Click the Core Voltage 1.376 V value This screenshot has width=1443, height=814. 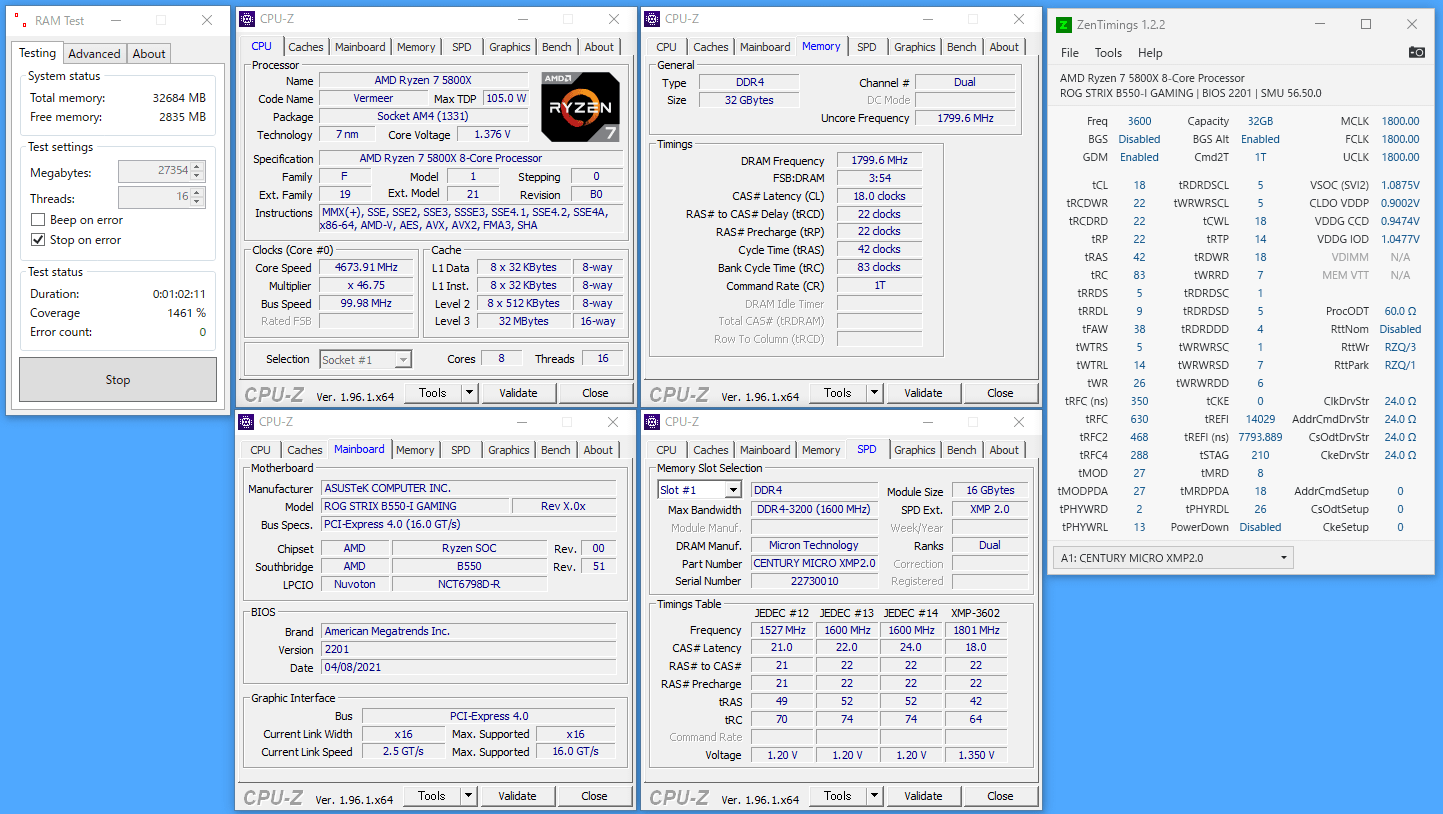coord(493,134)
